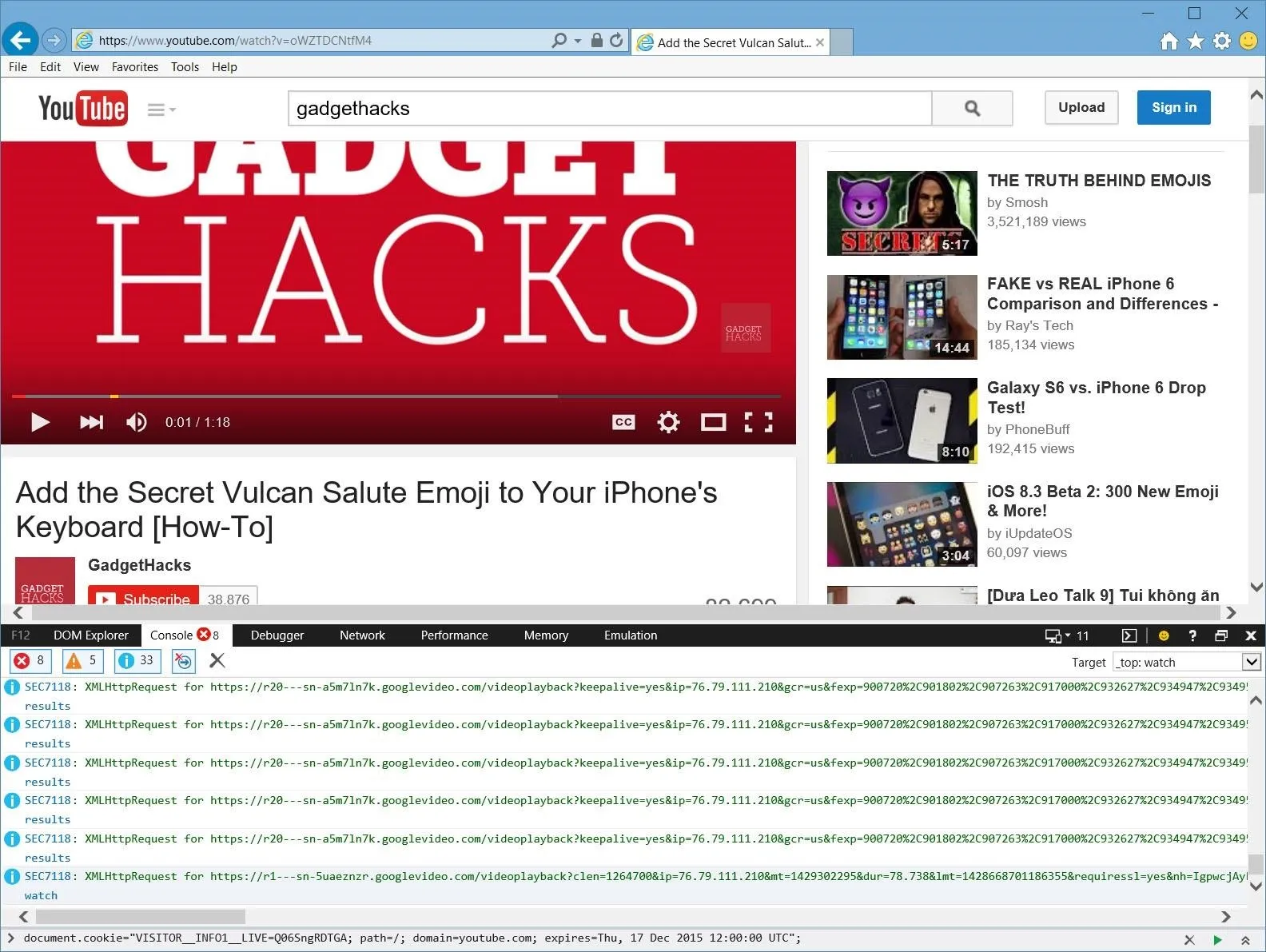Switch to the Debugger tab
1266x952 pixels.
277,635
